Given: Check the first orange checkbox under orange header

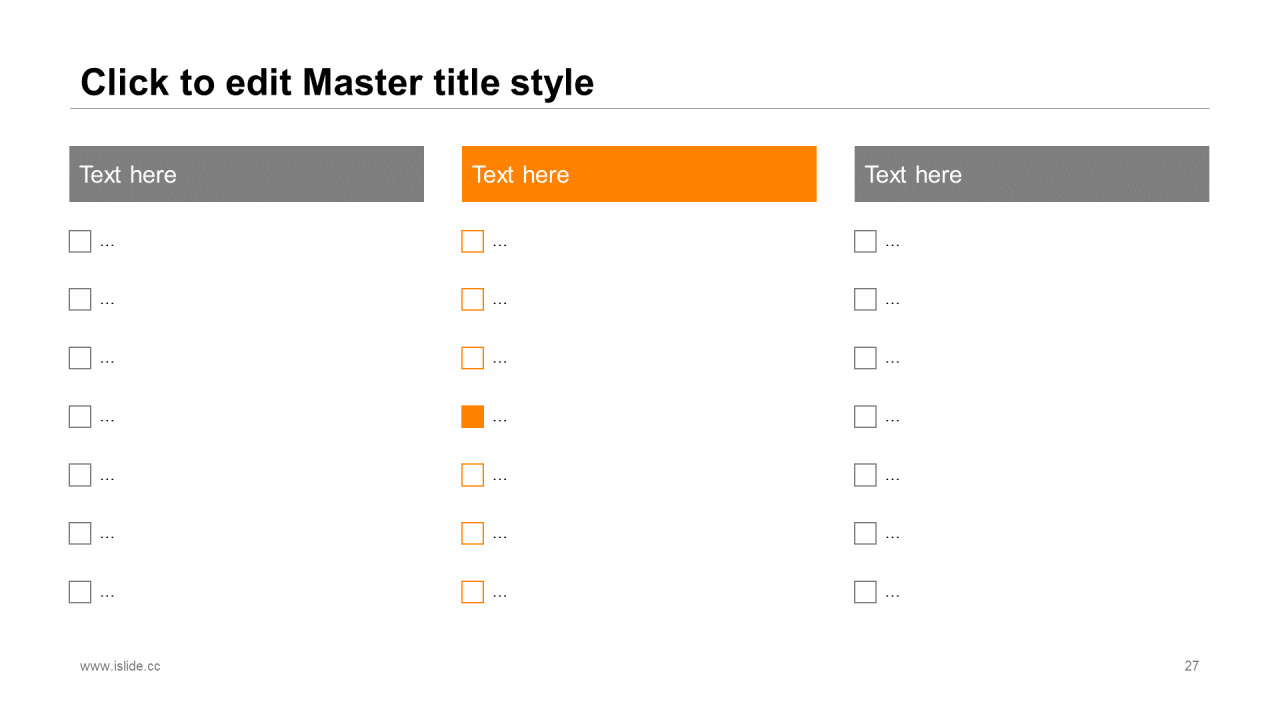Looking at the screenshot, I should [473, 241].
